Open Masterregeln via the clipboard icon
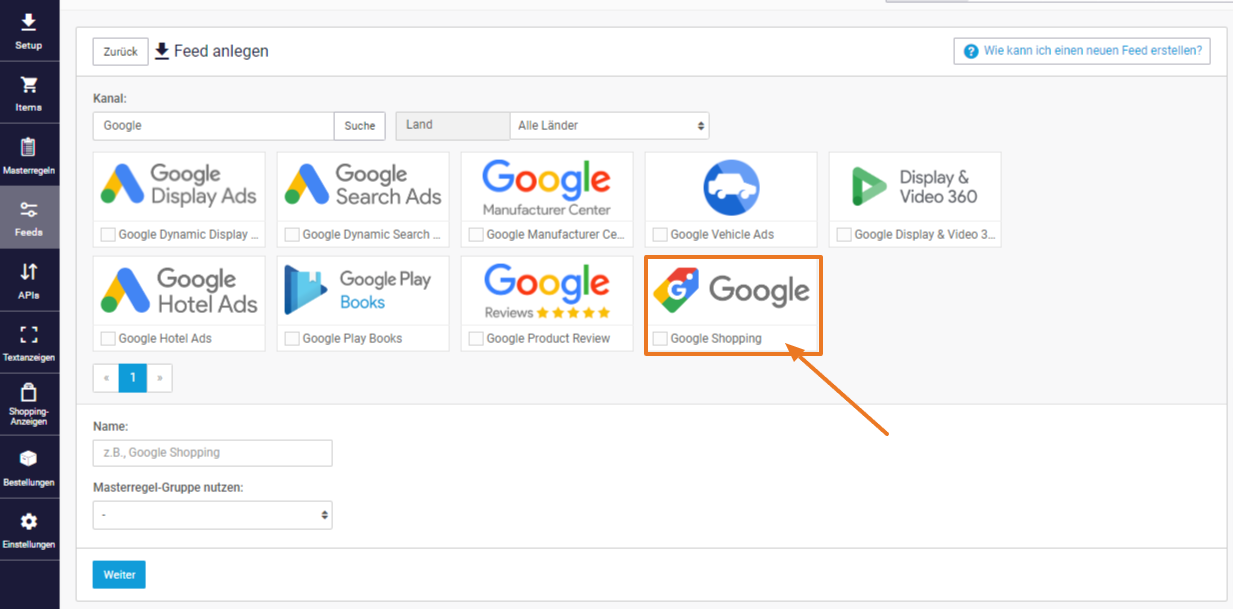The width and height of the screenshot is (1233, 609). 29,147
